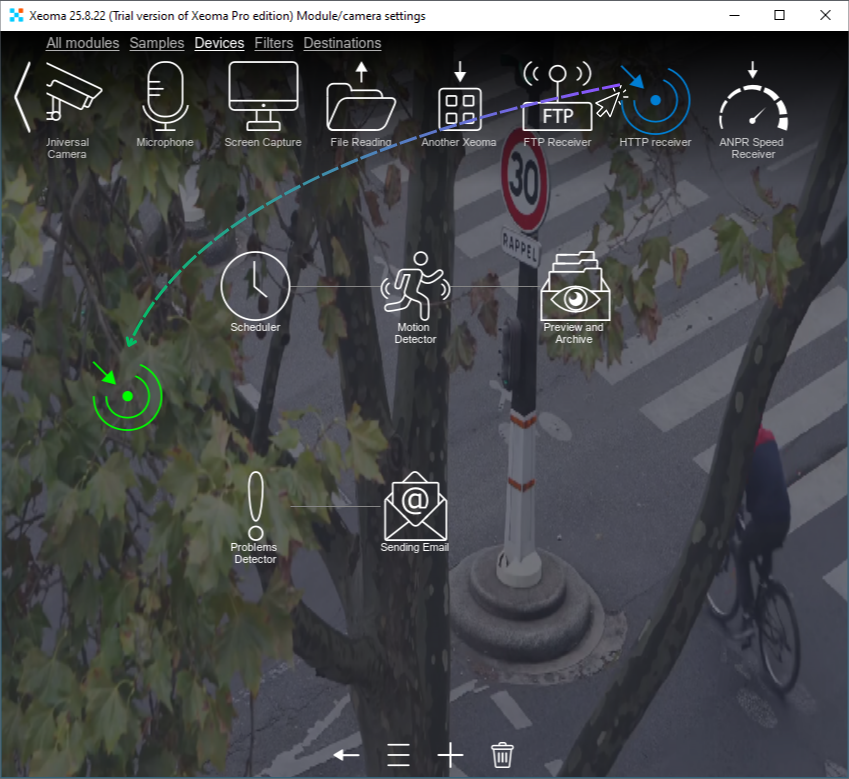Click the HTTP receiver module in the top row
849x779 pixels.
(654, 100)
